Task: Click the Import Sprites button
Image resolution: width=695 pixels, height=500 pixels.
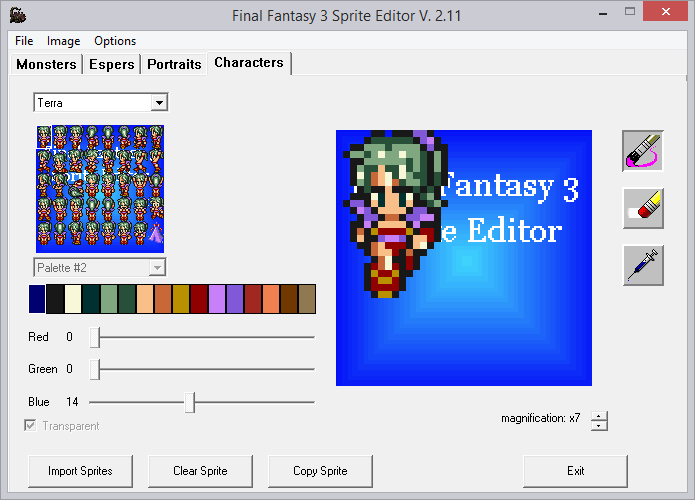Action: coord(80,471)
